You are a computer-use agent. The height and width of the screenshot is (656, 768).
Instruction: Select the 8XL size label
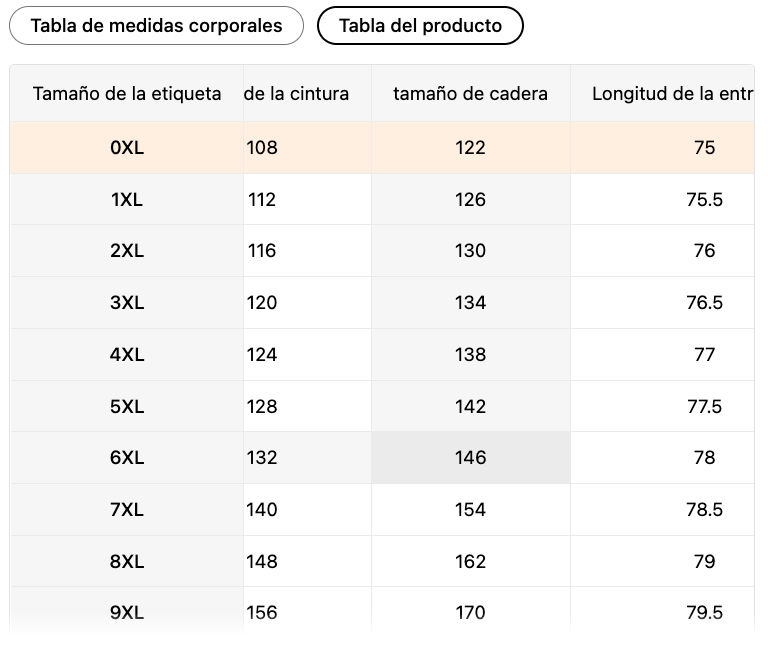tap(127, 561)
